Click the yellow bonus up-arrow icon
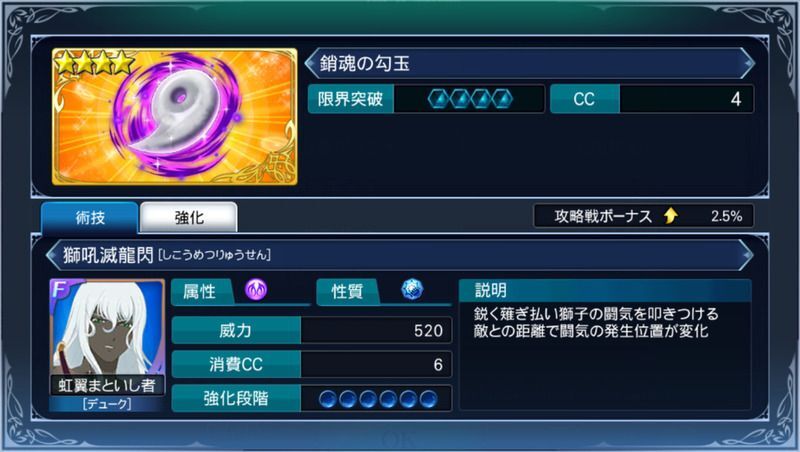The height and width of the screenshot is (452, 800). [x=671, y=216]
